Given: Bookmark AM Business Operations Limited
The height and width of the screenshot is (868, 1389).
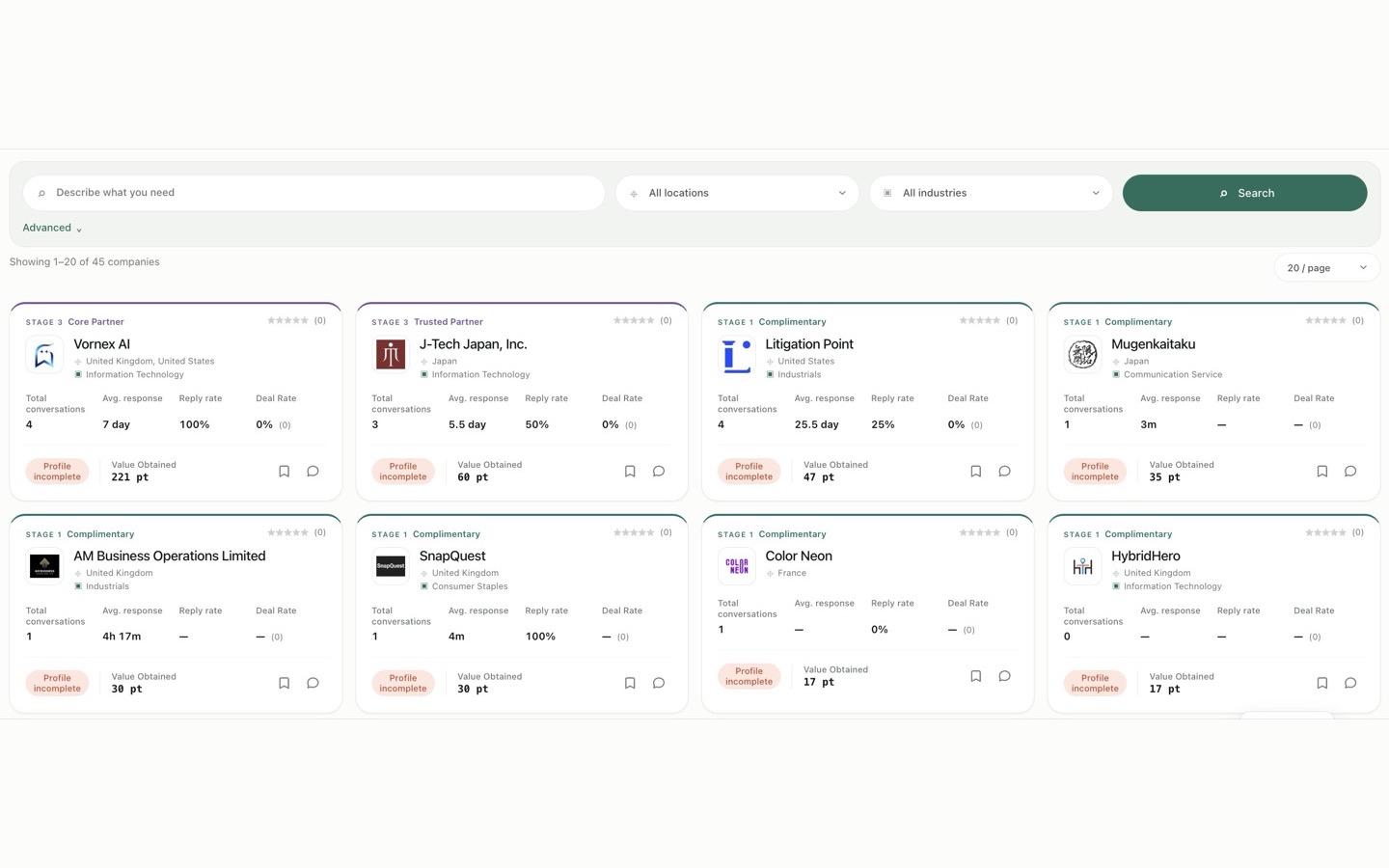Looking at the screenshot, I should click(x=284, y=683).
